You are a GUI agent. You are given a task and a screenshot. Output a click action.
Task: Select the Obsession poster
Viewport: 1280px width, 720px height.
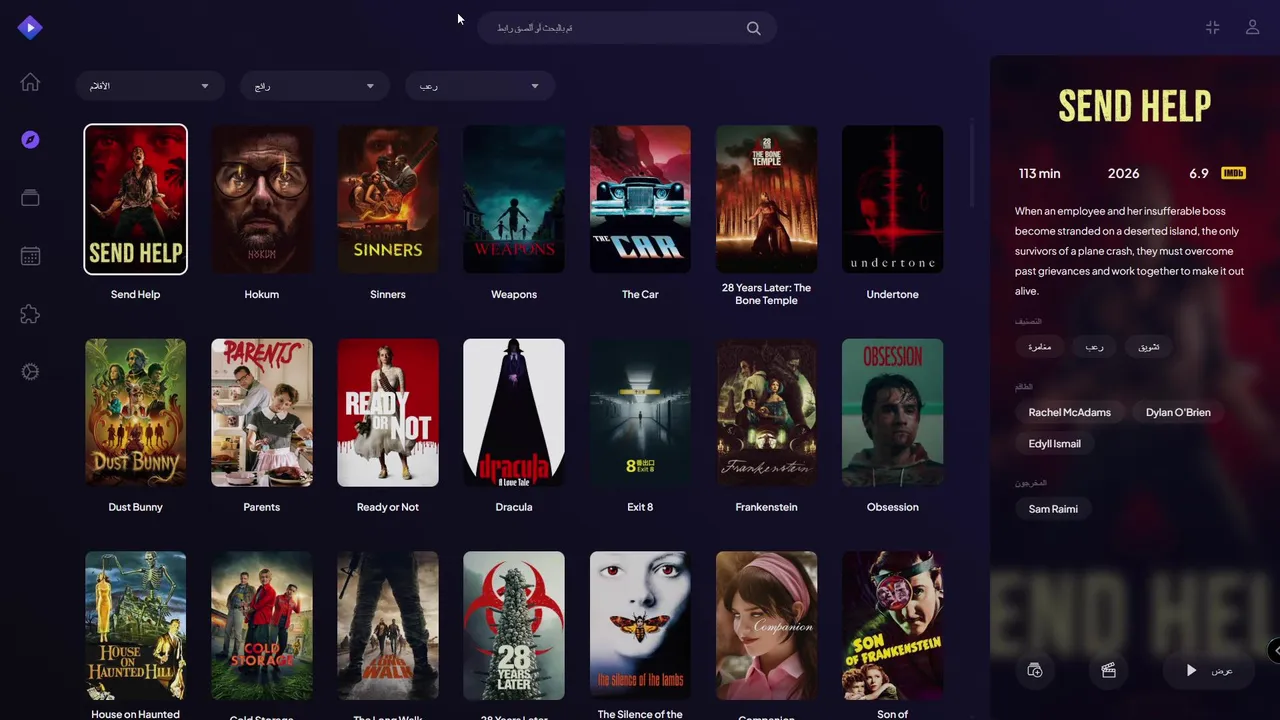point(892,413)
